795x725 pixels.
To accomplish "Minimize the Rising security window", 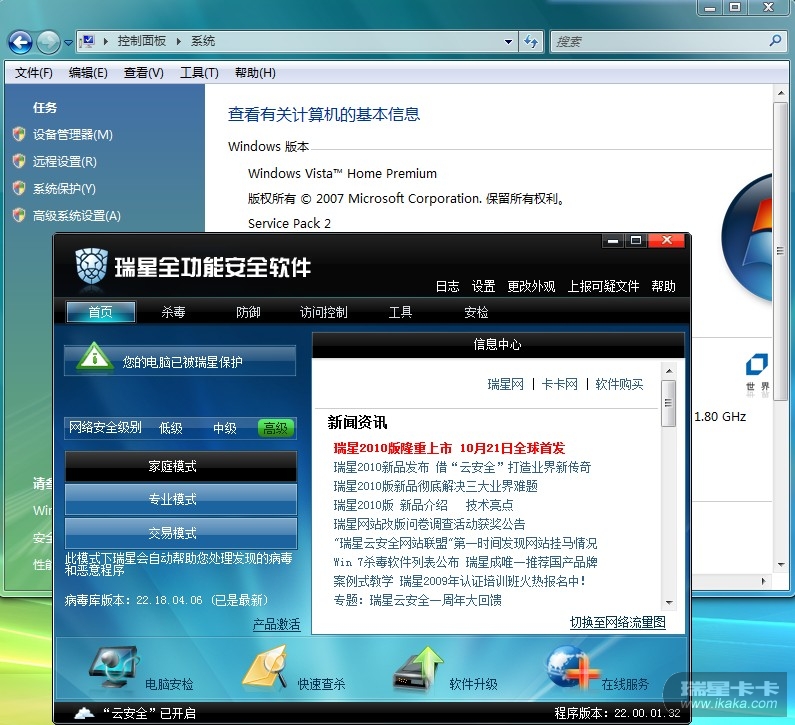I will (613, 241).
